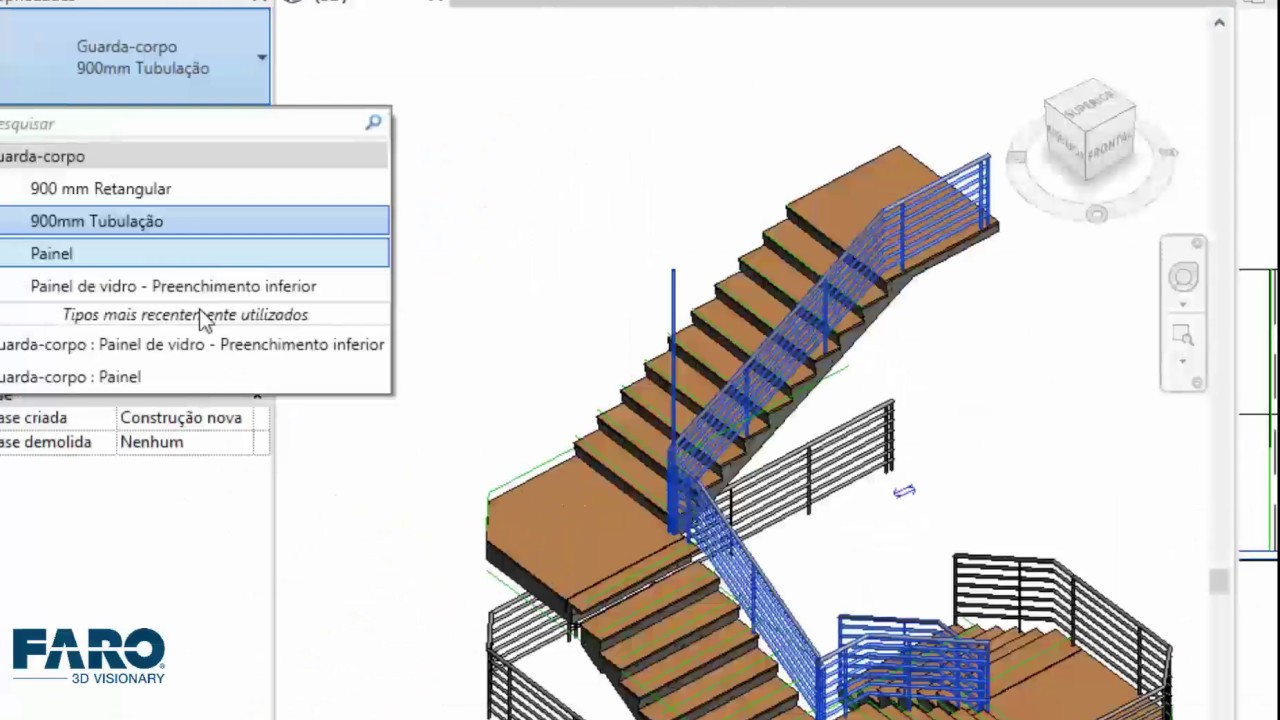Expand the type selector dropdown arrow
Viewport: 1280px width, 720px height.
(261, 58)
